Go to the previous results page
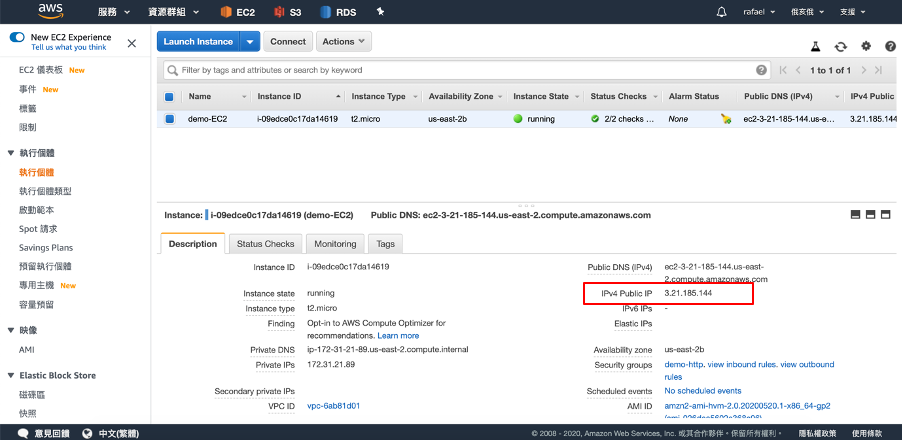 click(x=798, y=70)
